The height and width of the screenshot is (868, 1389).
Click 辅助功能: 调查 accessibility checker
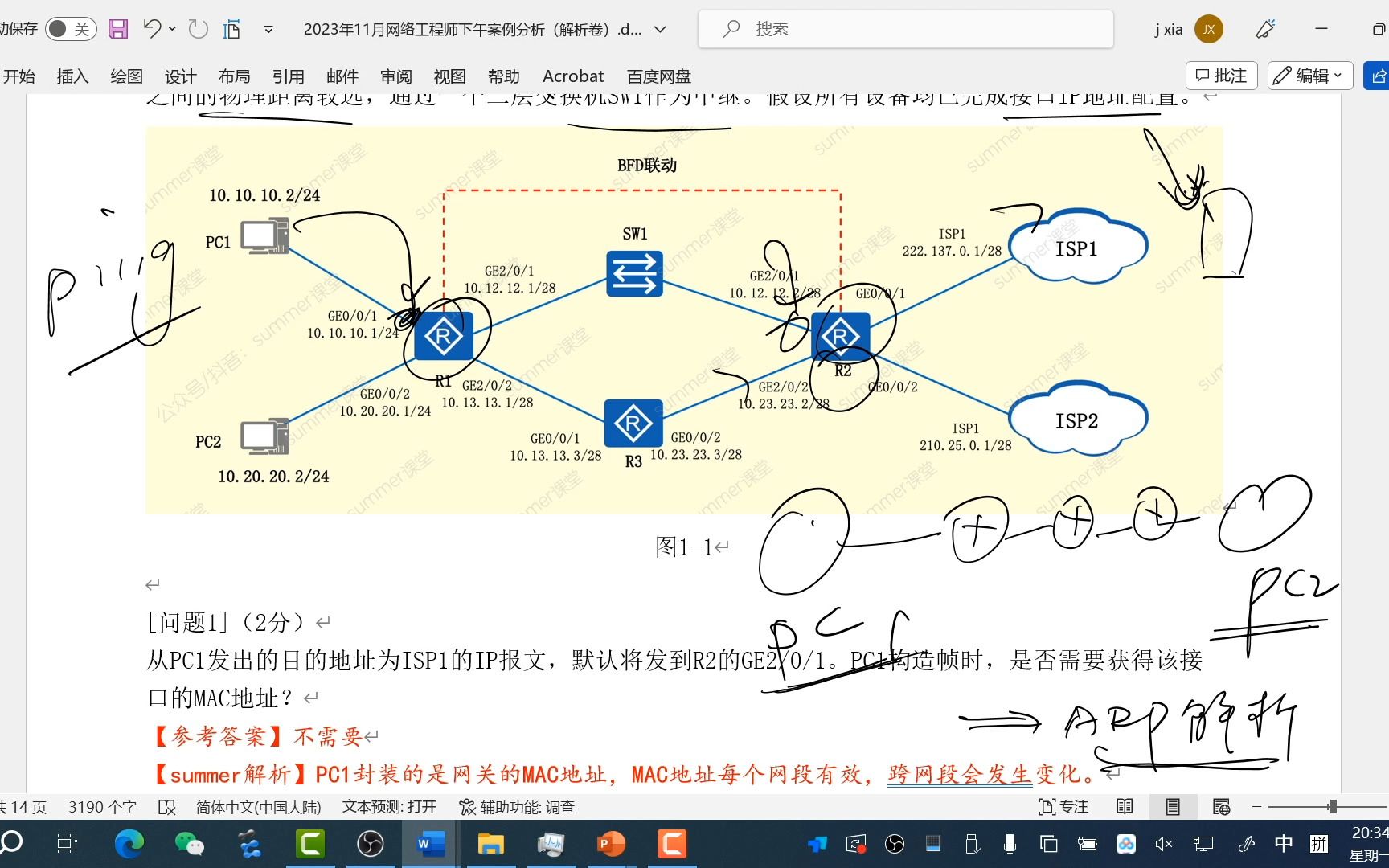click(517, 807)
